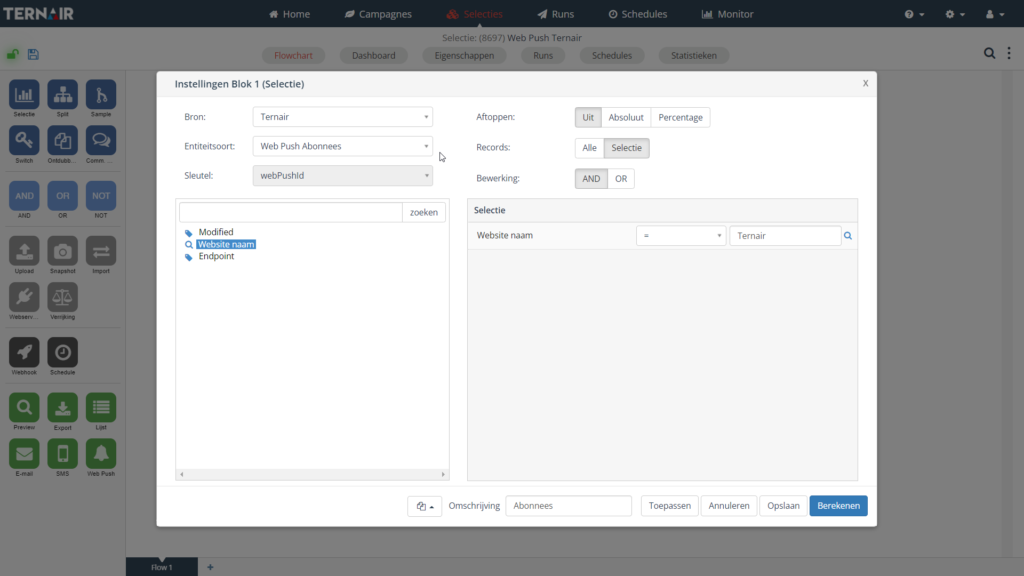Choose the Sample block icon
1024x576 pixels.
[101, 95]
